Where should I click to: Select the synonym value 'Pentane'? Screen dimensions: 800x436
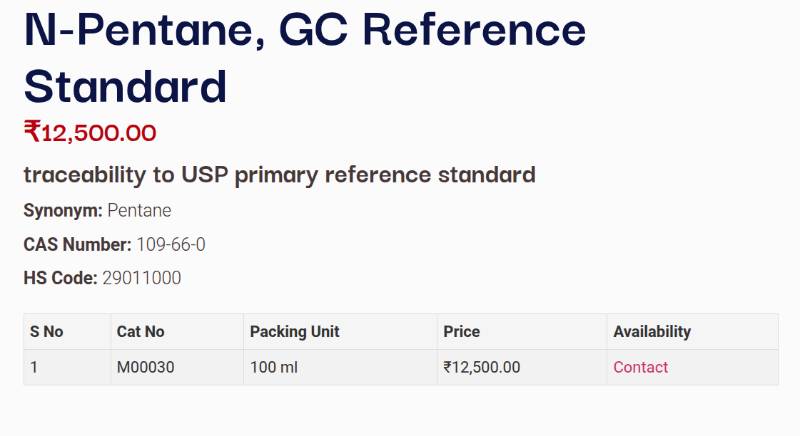click(139, 211)
